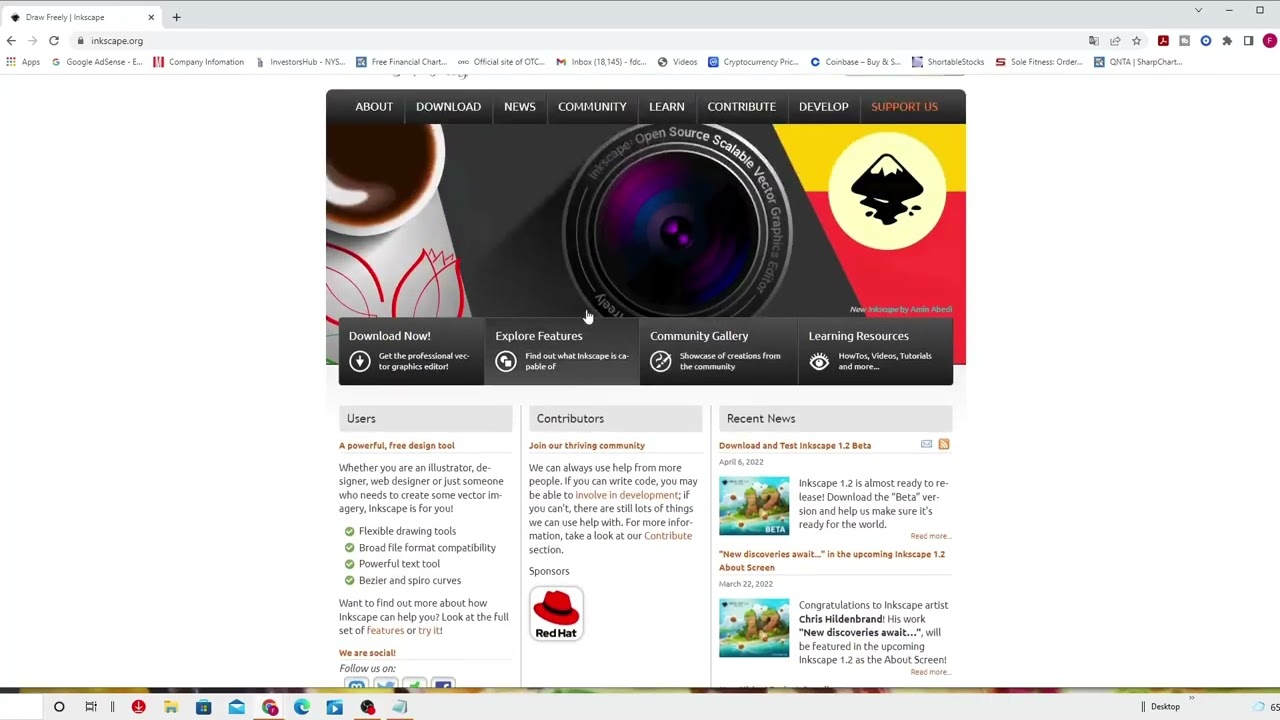Open the DOWNLOAD menu
The height and width of the screenshot is (720, 1280).
[x=448, y=107]
